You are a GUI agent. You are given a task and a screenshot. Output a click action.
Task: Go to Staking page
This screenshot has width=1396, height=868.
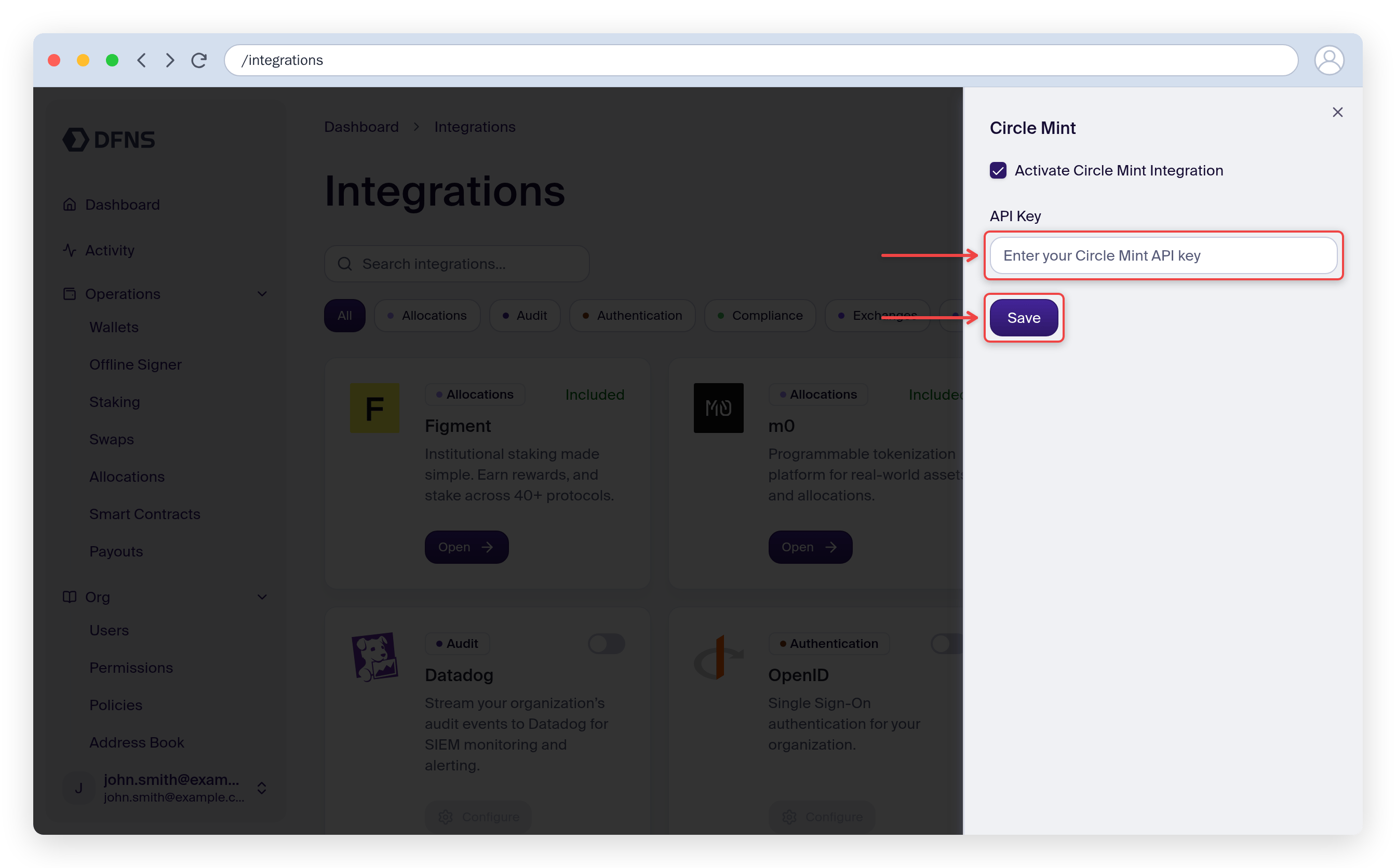coord(115,402)
